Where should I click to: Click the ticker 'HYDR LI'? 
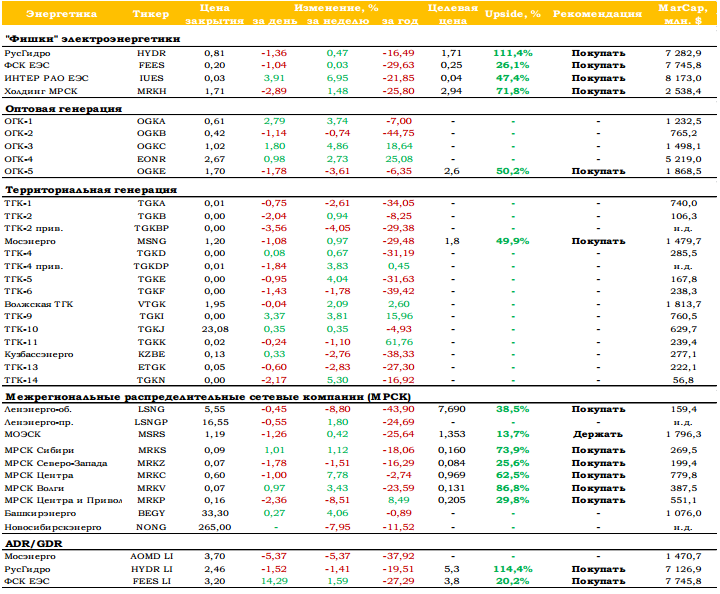tap(151, 569)
